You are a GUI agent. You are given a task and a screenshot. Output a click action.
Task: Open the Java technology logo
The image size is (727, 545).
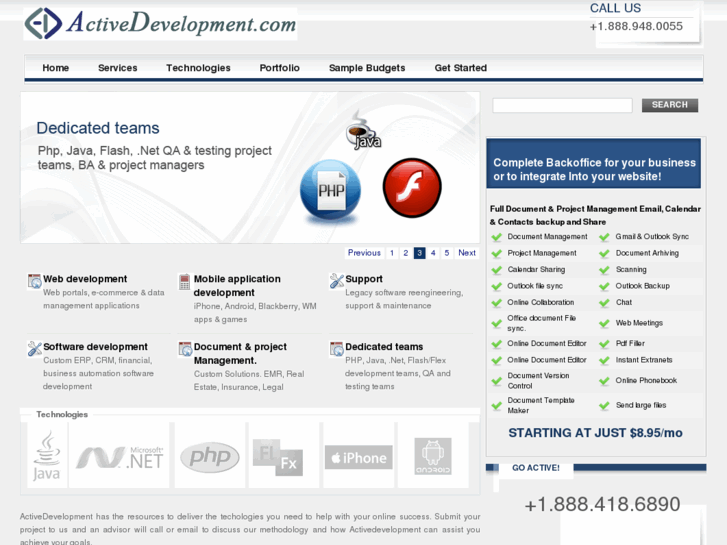pyautogui.click(x=47, y=455)
